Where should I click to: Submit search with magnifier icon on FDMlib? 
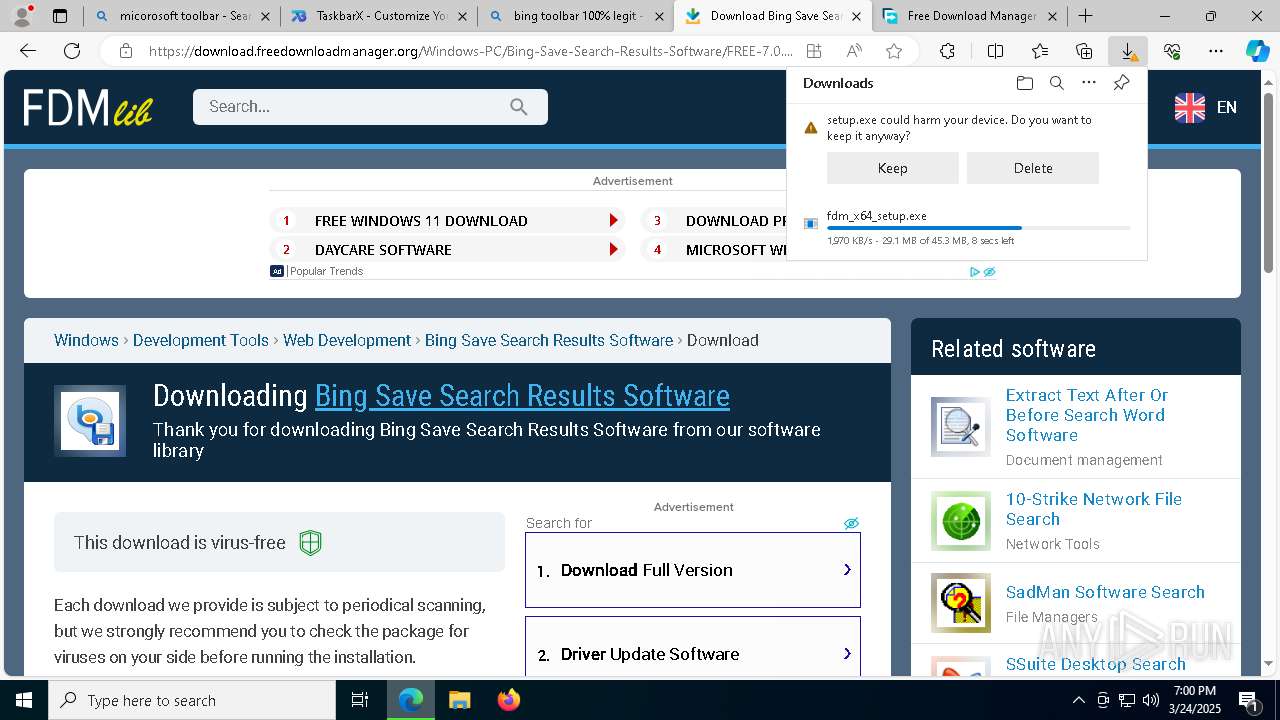click(518, 107)
